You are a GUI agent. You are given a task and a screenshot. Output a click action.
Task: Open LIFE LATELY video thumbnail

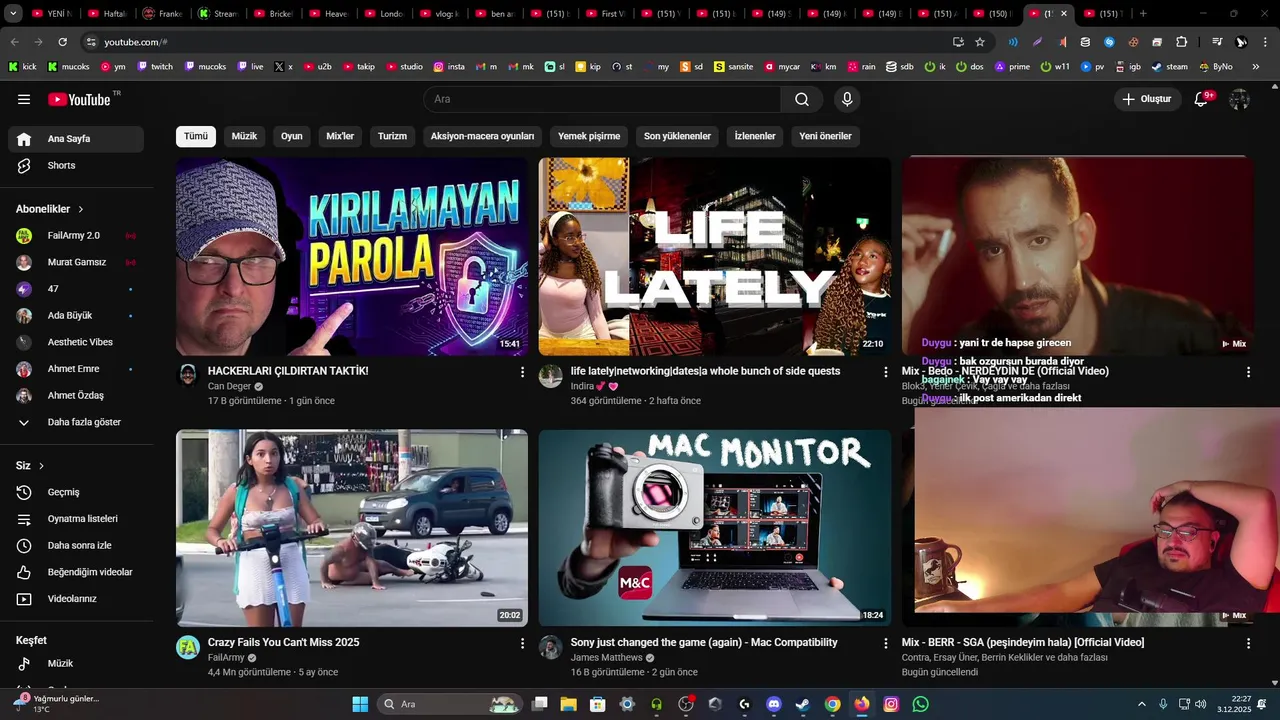(x=715, y=256)
